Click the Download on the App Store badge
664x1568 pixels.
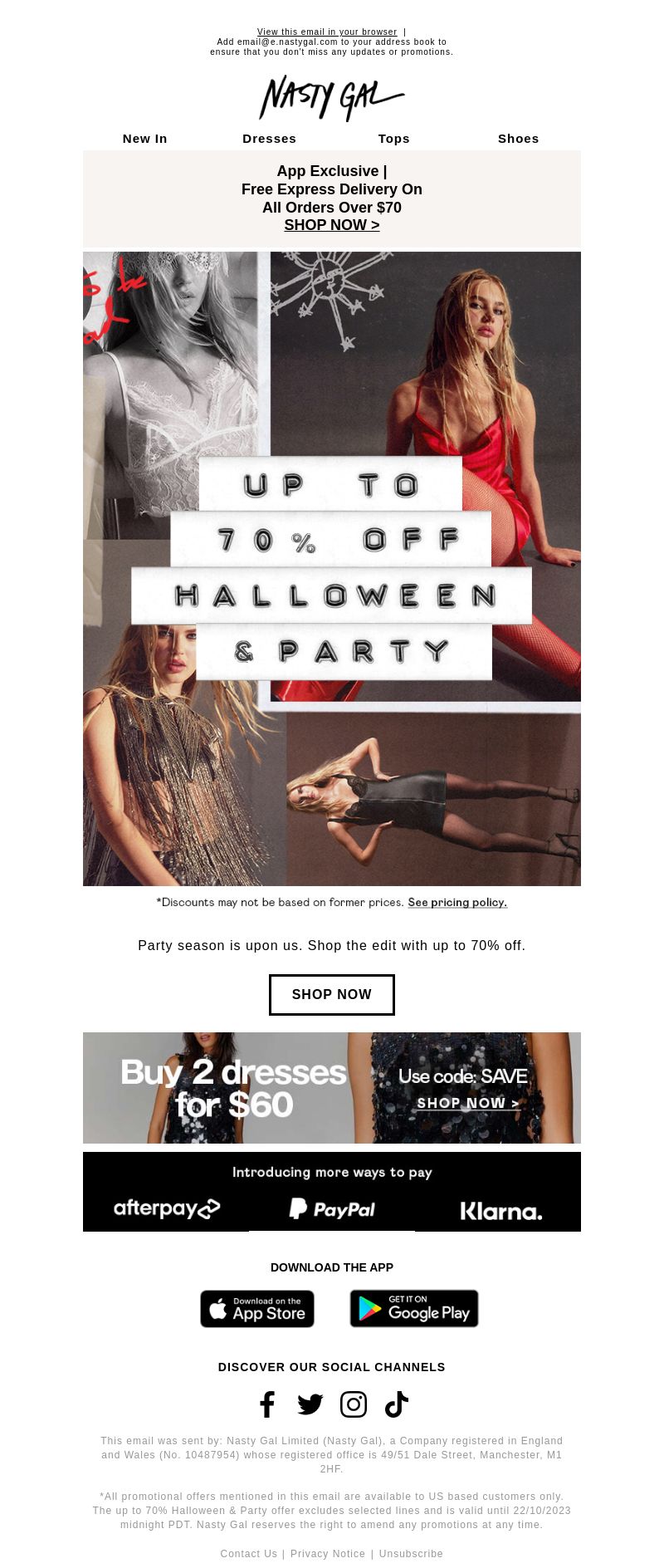257,1309
